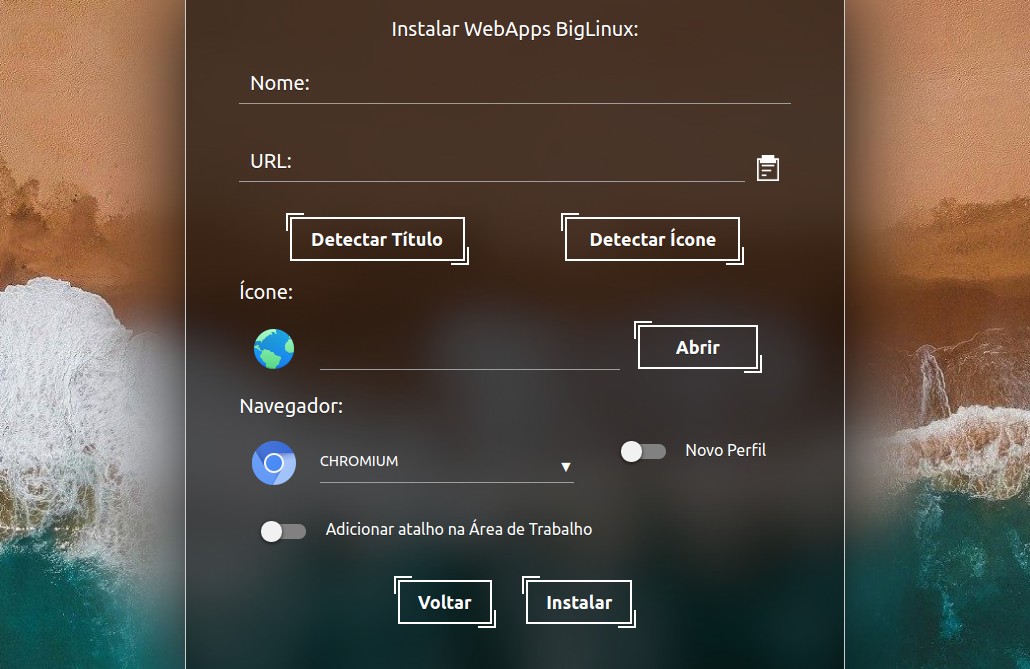Enable Adicionar atalho na Área de Trabalho switch

pyautogui.click(x=283, y=531)
